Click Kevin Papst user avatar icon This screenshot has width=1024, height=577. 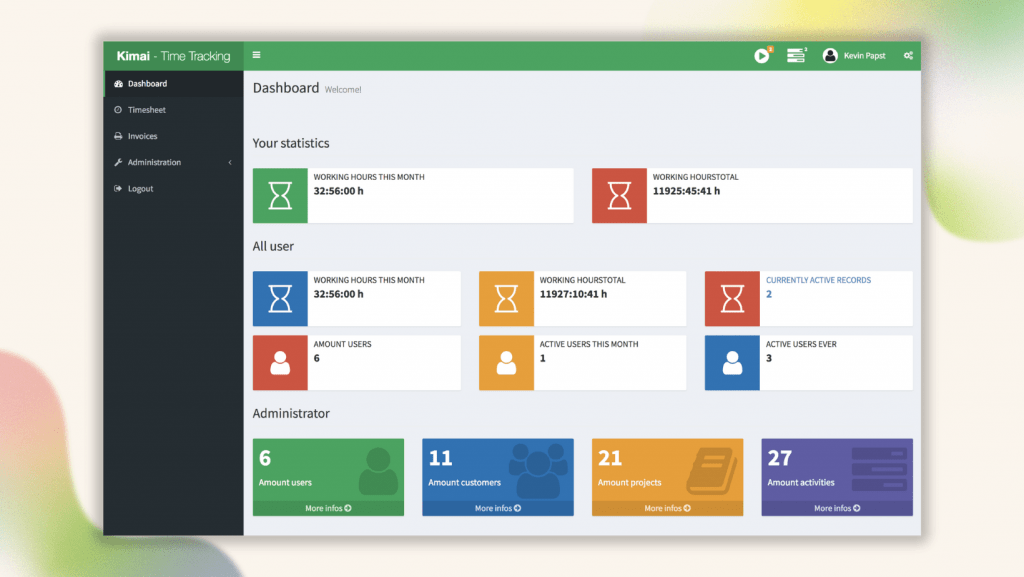tap(830, 56)
